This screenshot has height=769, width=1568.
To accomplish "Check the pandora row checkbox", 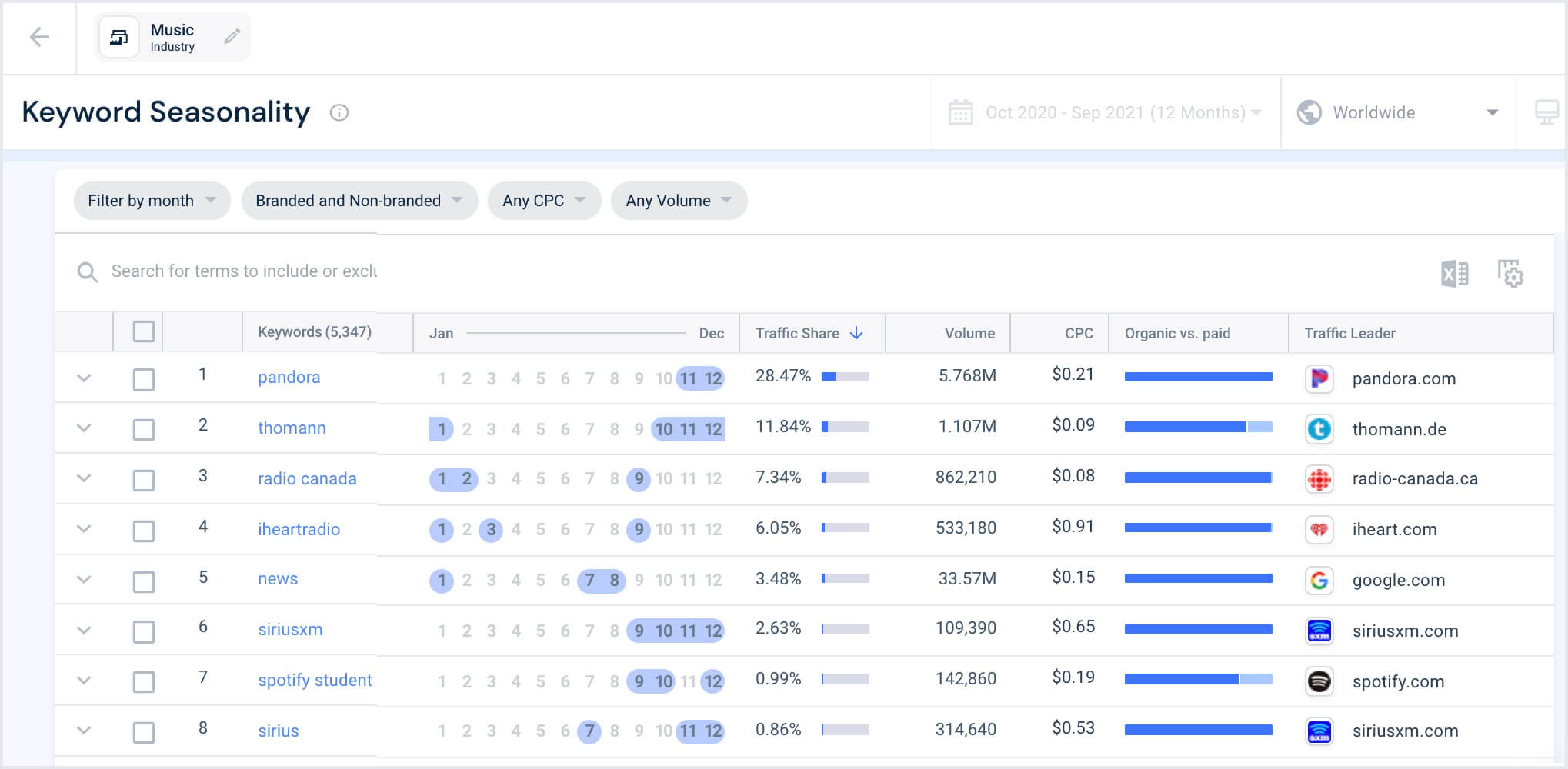I will coord(144,379).
